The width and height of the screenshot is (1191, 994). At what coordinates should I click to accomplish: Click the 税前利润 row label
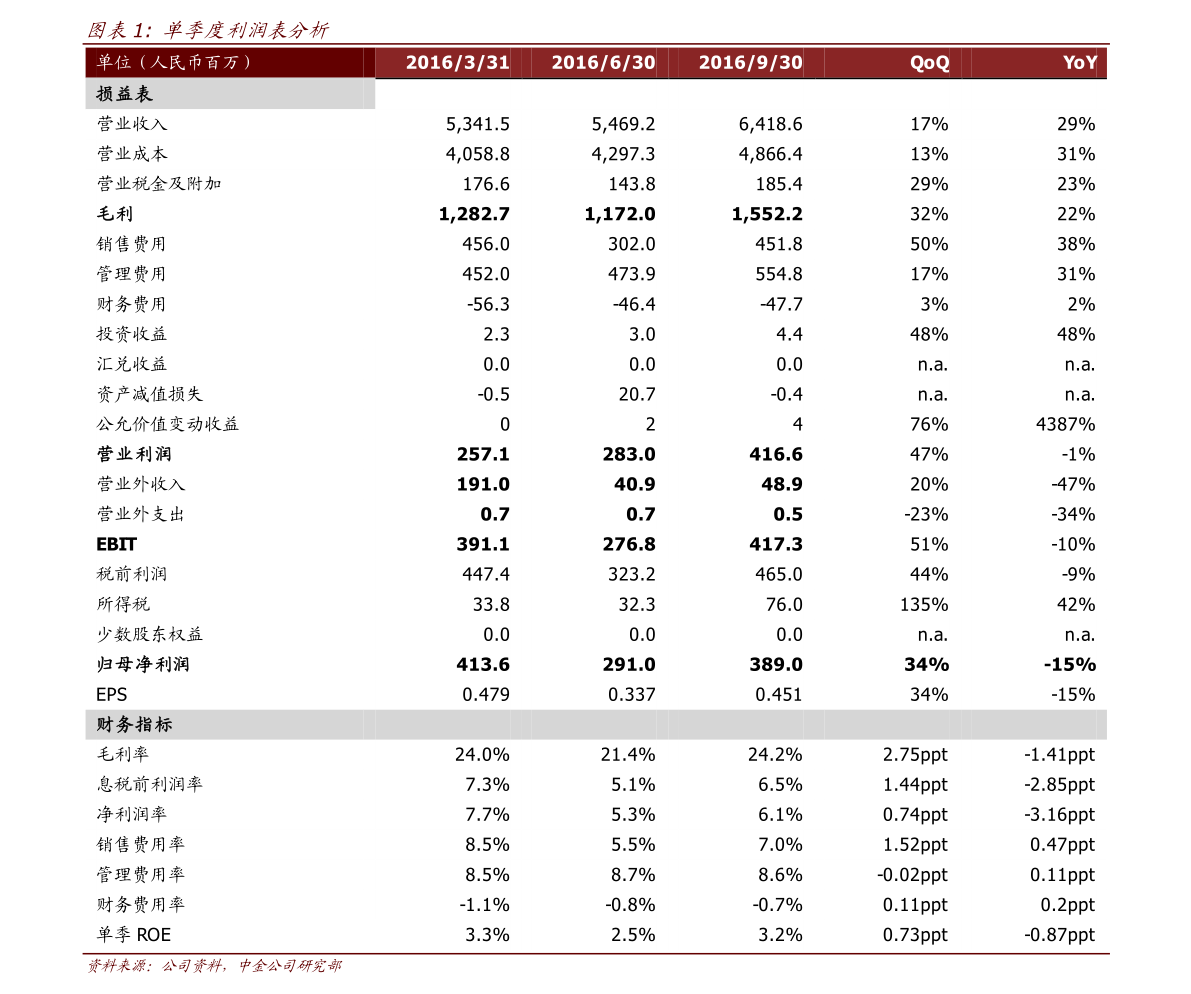coord(131,574)
